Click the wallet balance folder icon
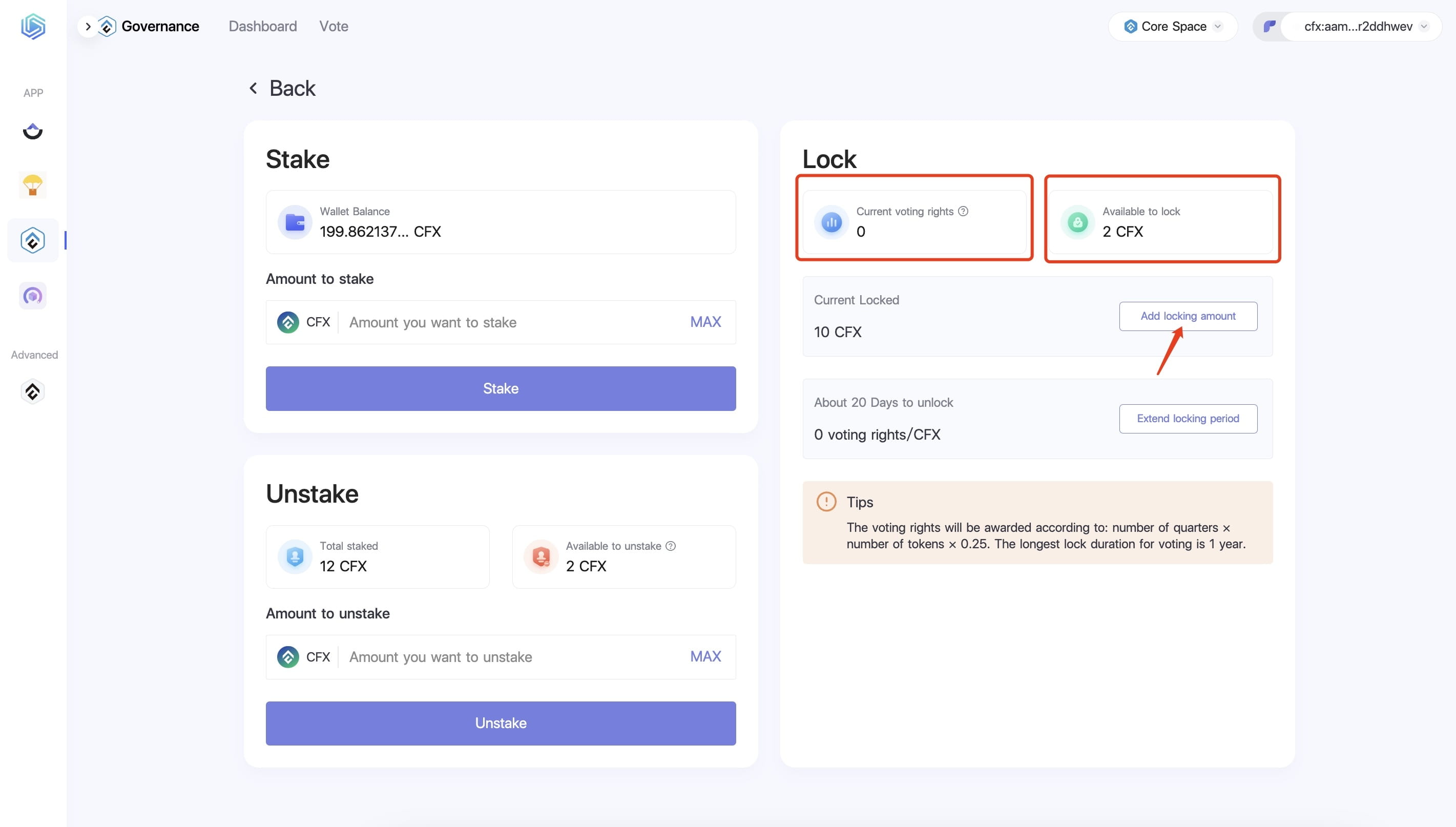This screenshot has height=827, width=1456. [x=295, y=222]
